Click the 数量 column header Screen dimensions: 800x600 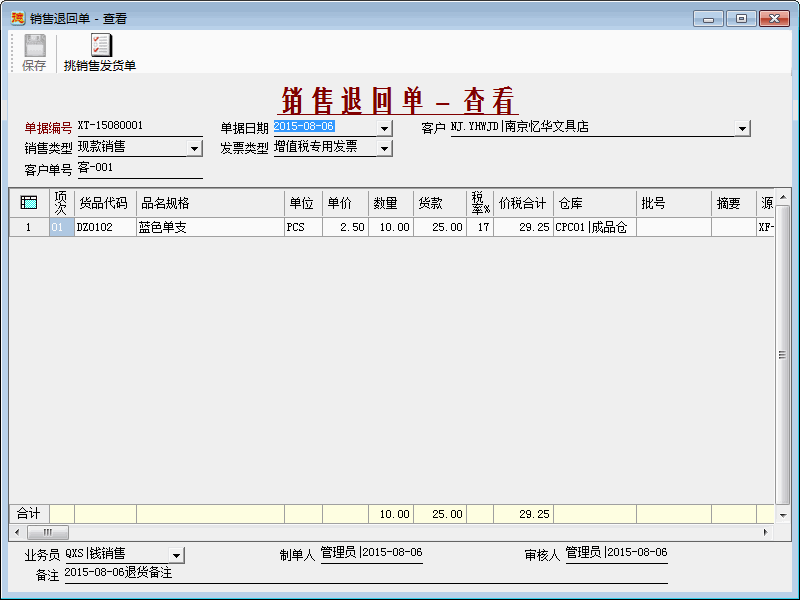390,203
